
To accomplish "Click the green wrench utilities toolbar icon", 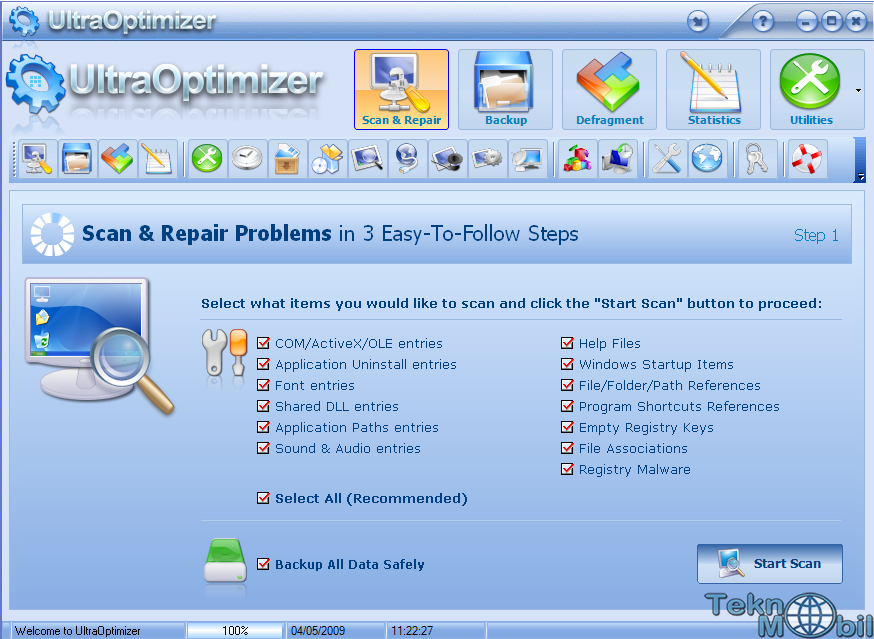I will tap(207, 159).
